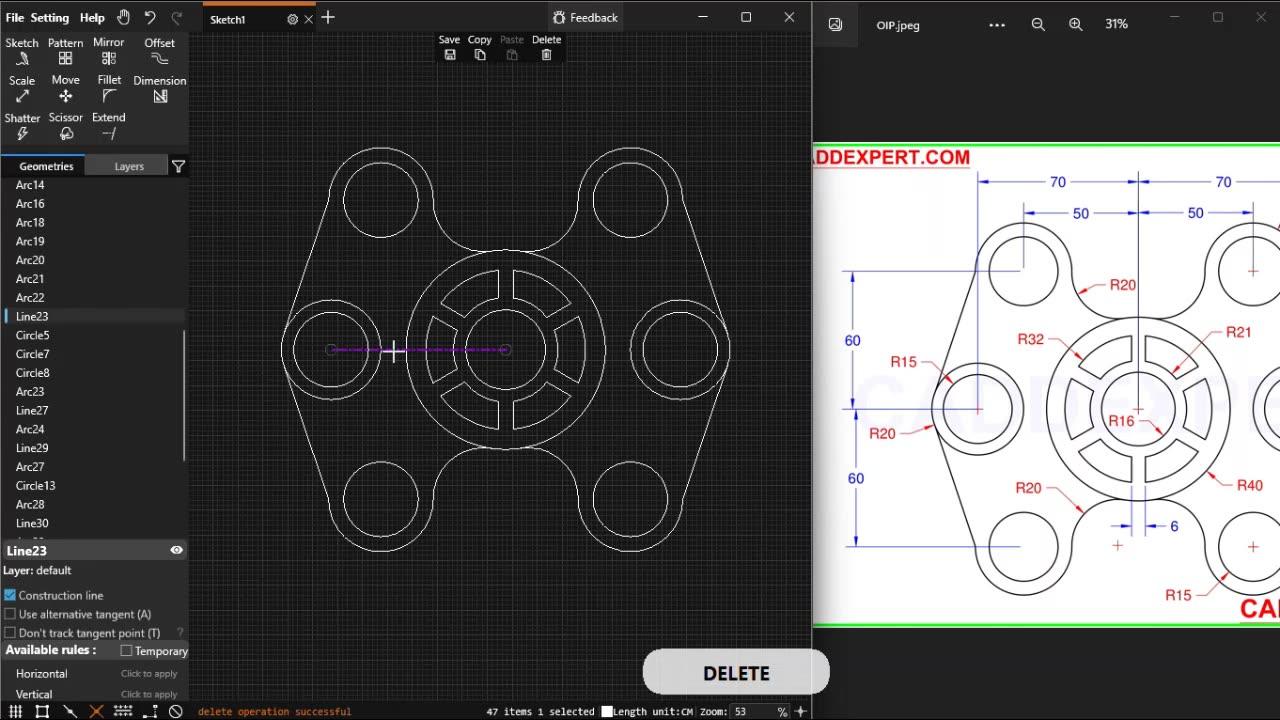Copy the selected geometry
Screen dimensions: 1280x720
(x=480, y=48)
